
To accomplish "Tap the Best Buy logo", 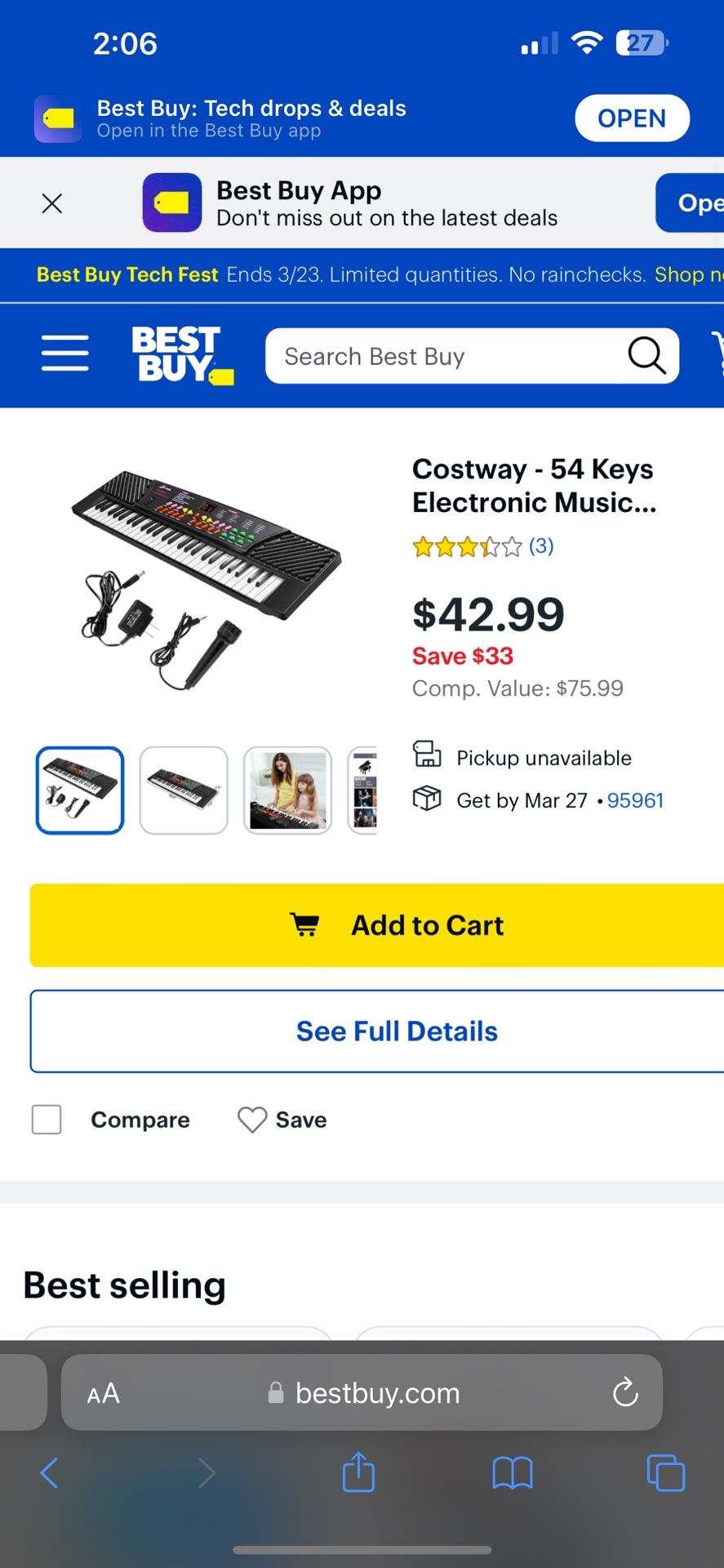I will [182, 354].
